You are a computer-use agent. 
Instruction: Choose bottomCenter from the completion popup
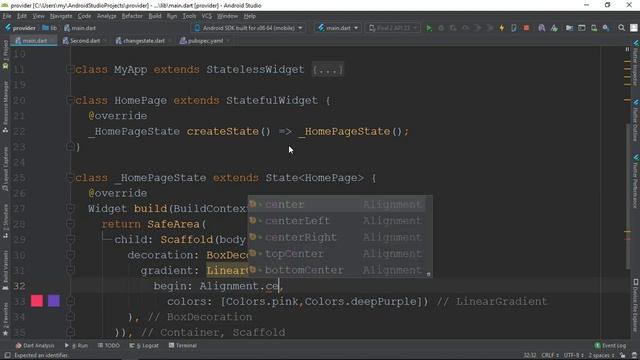(336, 270)
